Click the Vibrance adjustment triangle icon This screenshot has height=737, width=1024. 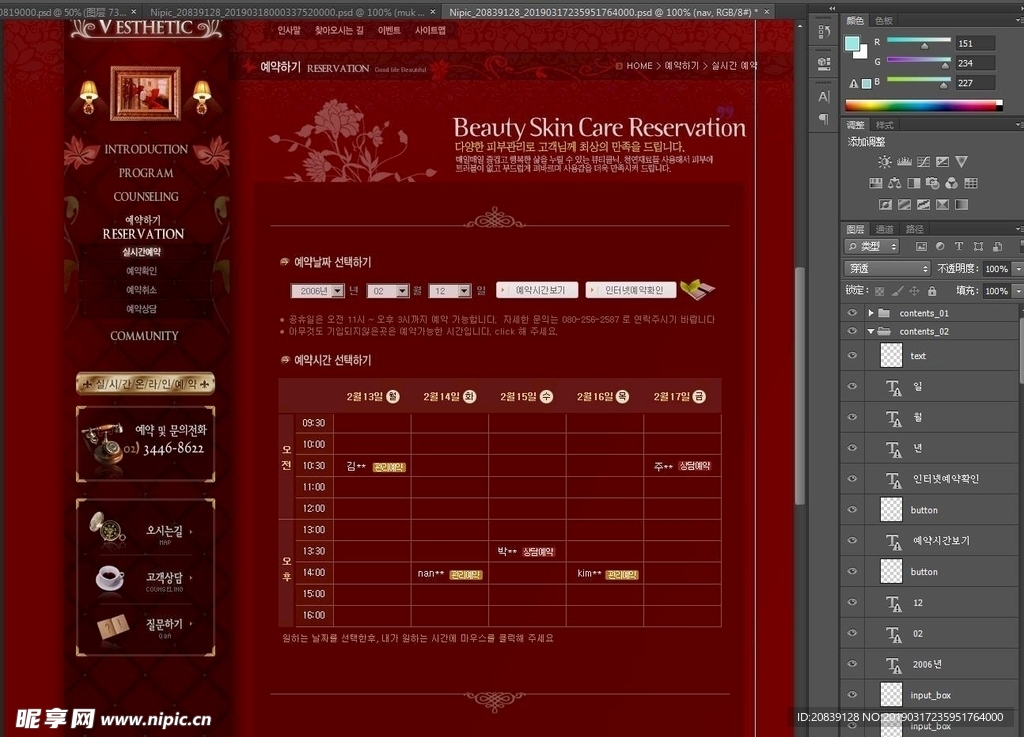point(961,162)
